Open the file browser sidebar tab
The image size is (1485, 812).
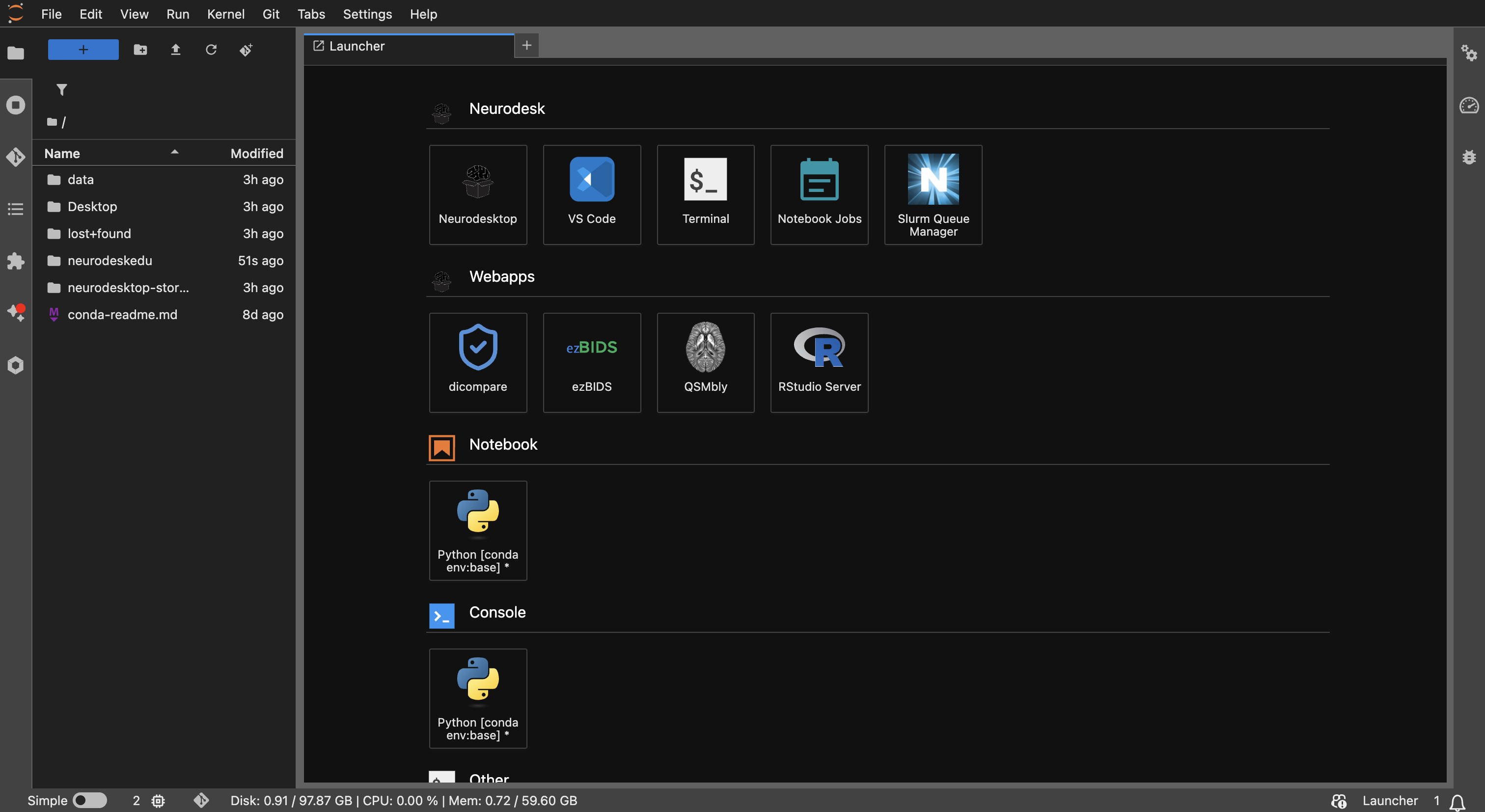[16, 53]
